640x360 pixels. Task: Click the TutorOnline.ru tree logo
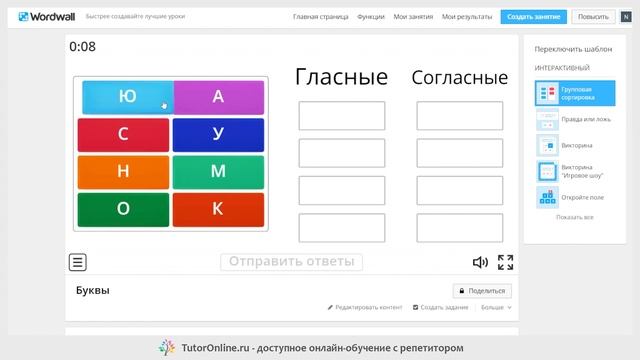coord(167,347)
